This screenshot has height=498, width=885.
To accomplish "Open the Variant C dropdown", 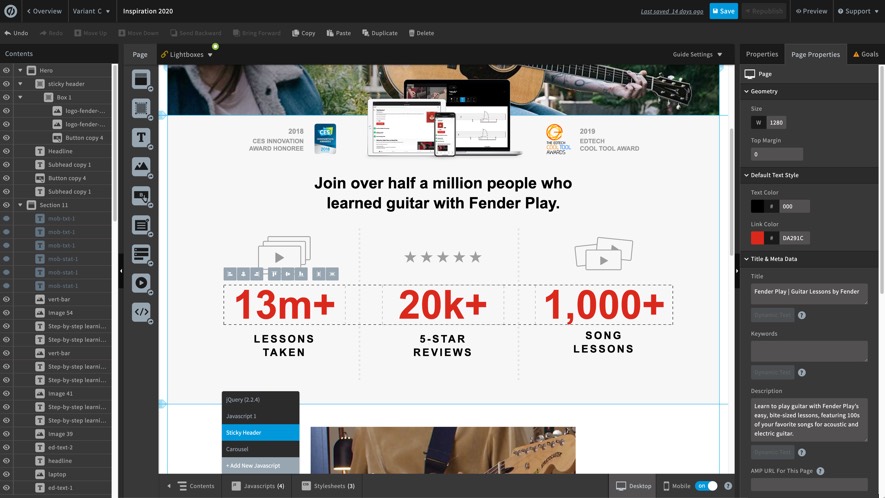I will (91, 11).
